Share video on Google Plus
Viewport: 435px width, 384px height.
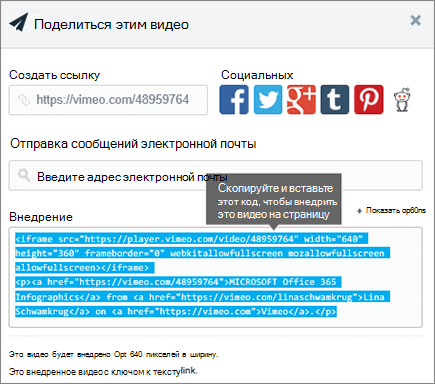pos(301,100)
